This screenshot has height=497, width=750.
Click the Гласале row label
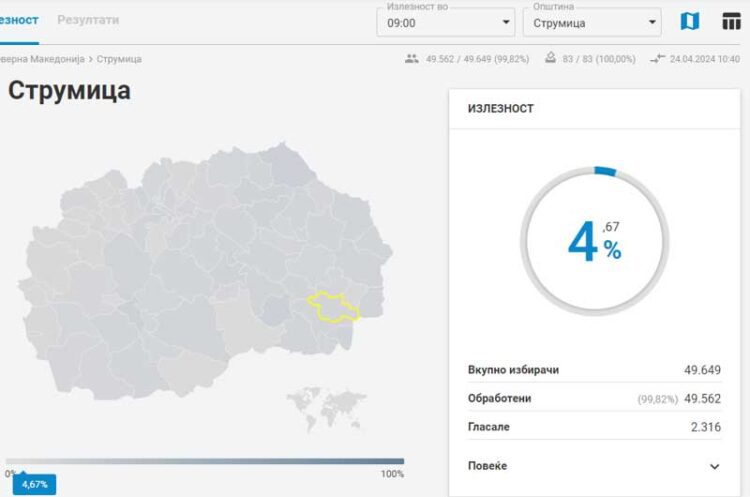click(x=488, y=427)
